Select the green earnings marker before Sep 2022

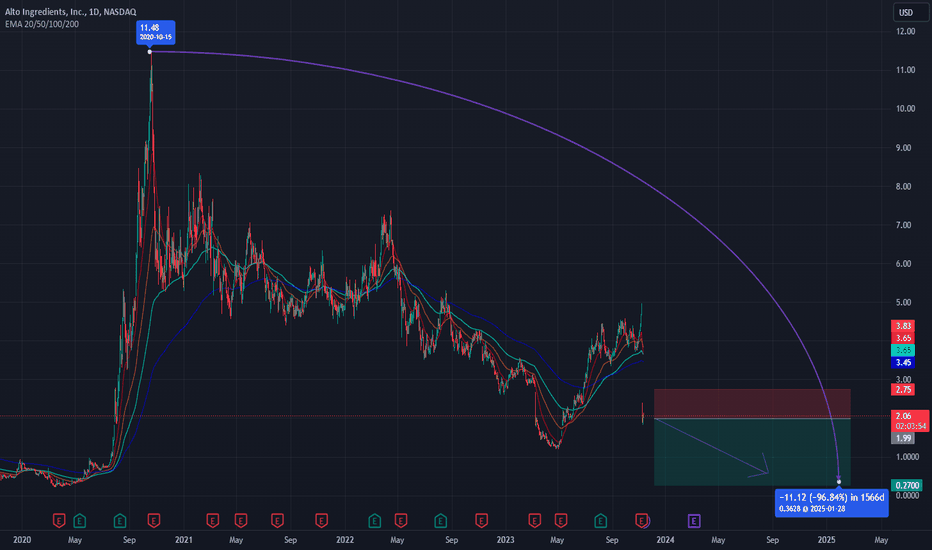click(440, 521)
